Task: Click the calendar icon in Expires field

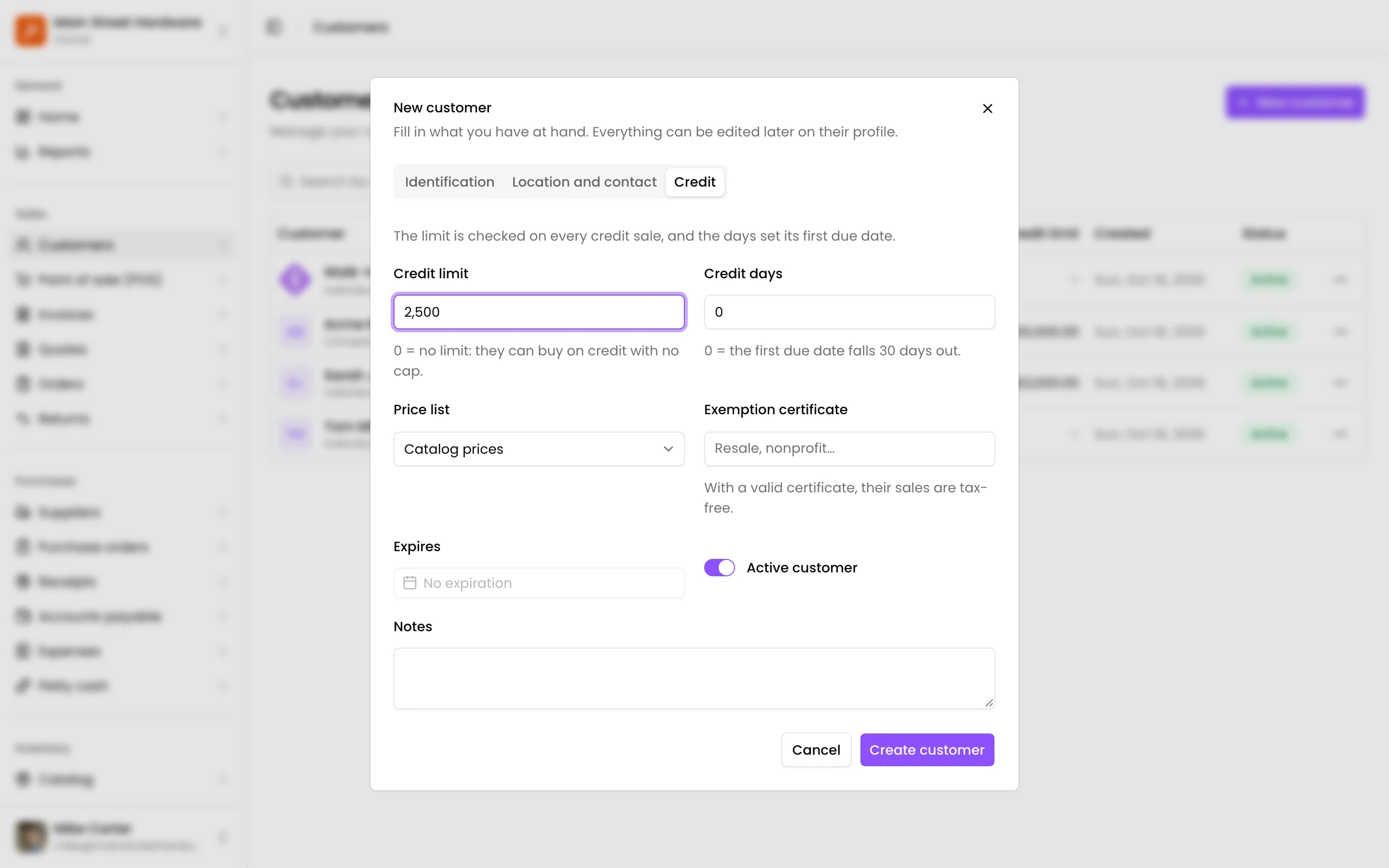Action: coord(410,583)
